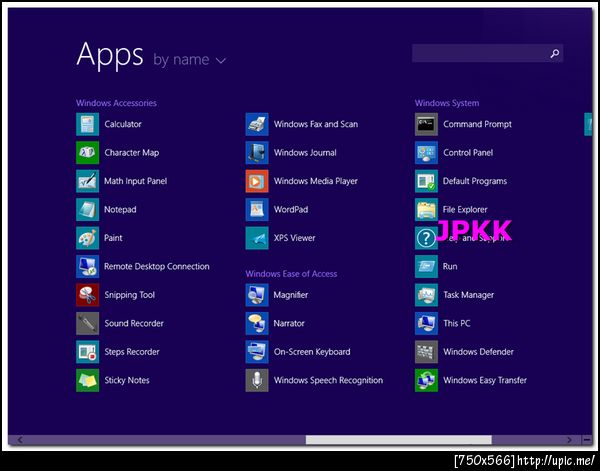The width and height of the screenshot is (600, 471).
Task: Click the 'Remote Desktop Connection' label
Action: (157, 266)
